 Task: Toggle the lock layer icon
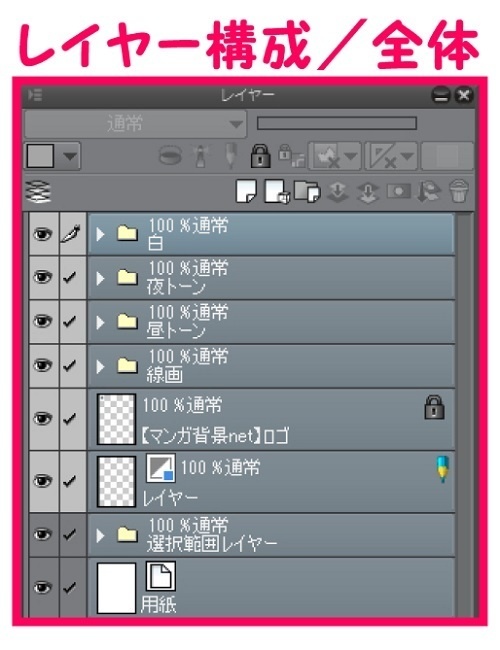click(260, 156)
